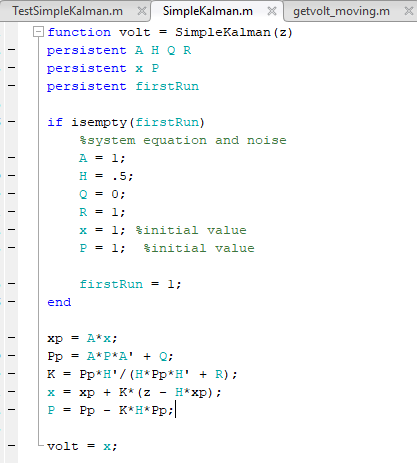
Task: Set breakpoint on 'firstRun = 1;' line
Action: point(12,284)
